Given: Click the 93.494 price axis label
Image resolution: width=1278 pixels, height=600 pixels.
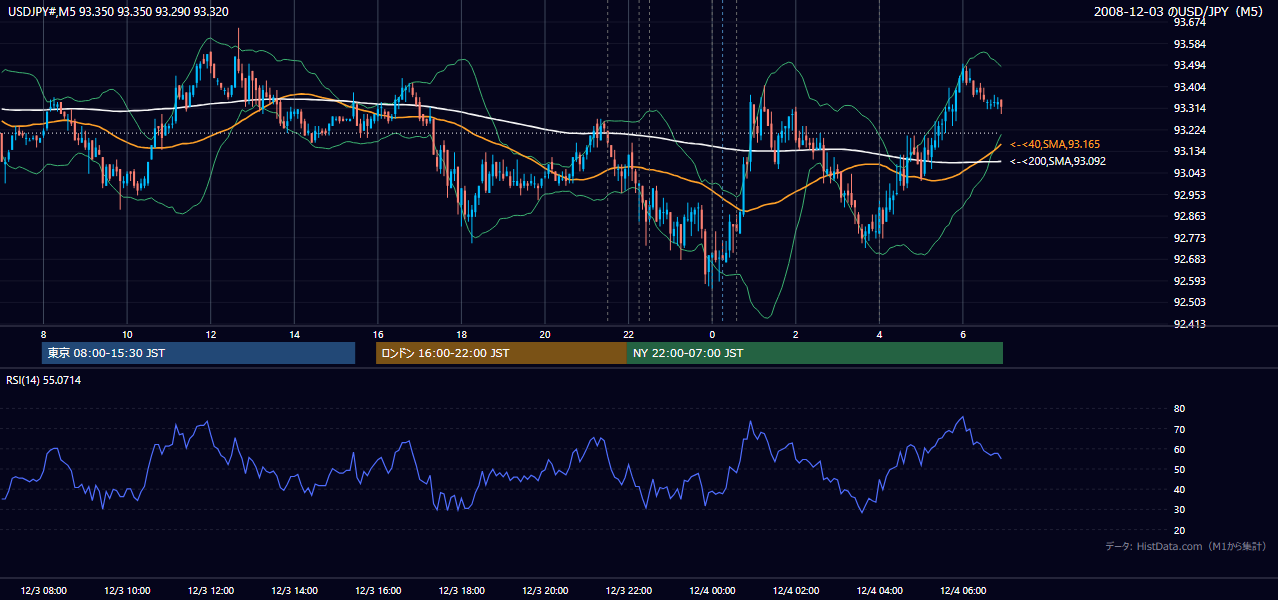Looking at the screenshot, I should coord(1190,66).
